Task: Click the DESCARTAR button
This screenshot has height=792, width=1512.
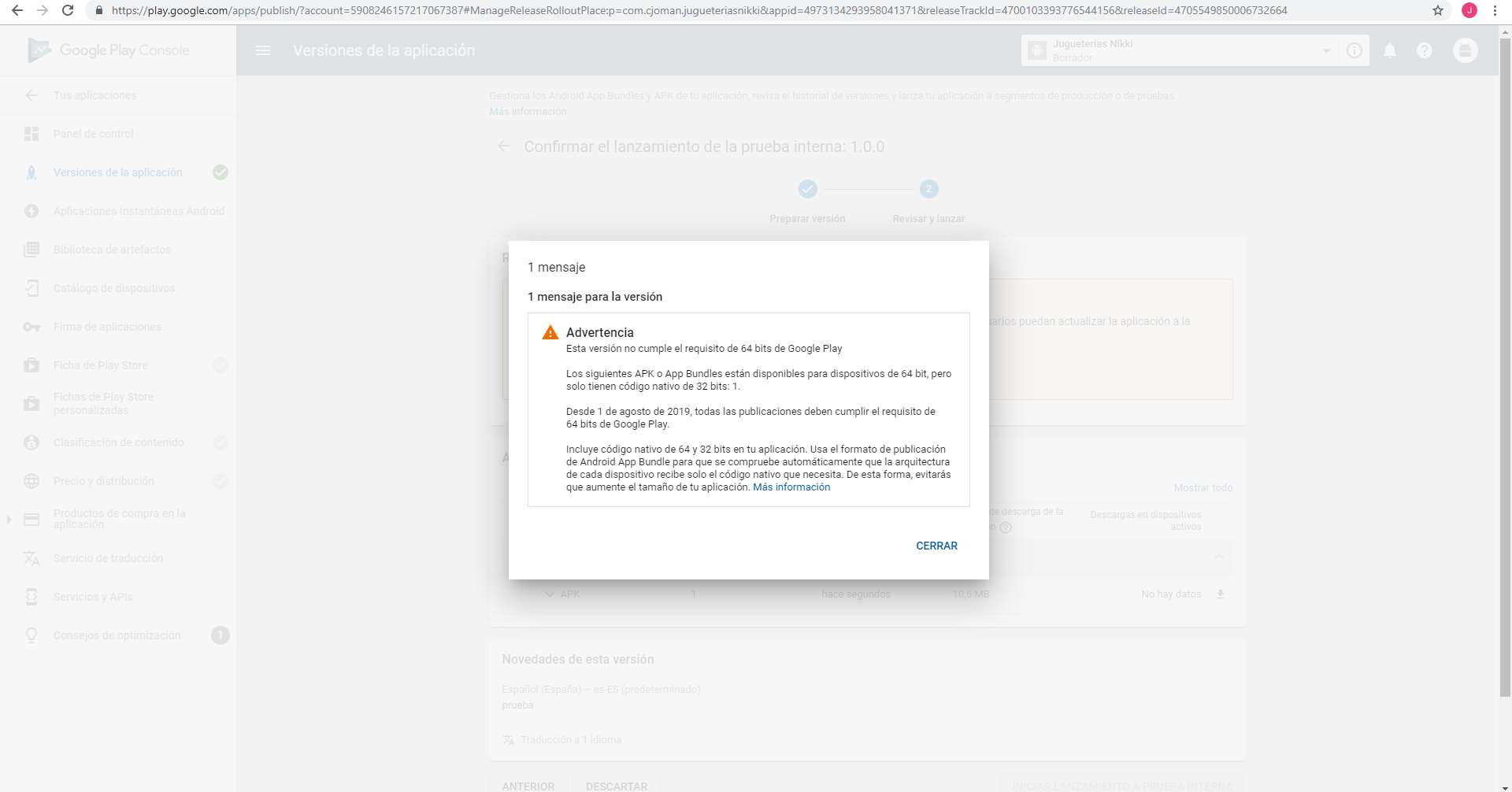Action: [617, 786]
